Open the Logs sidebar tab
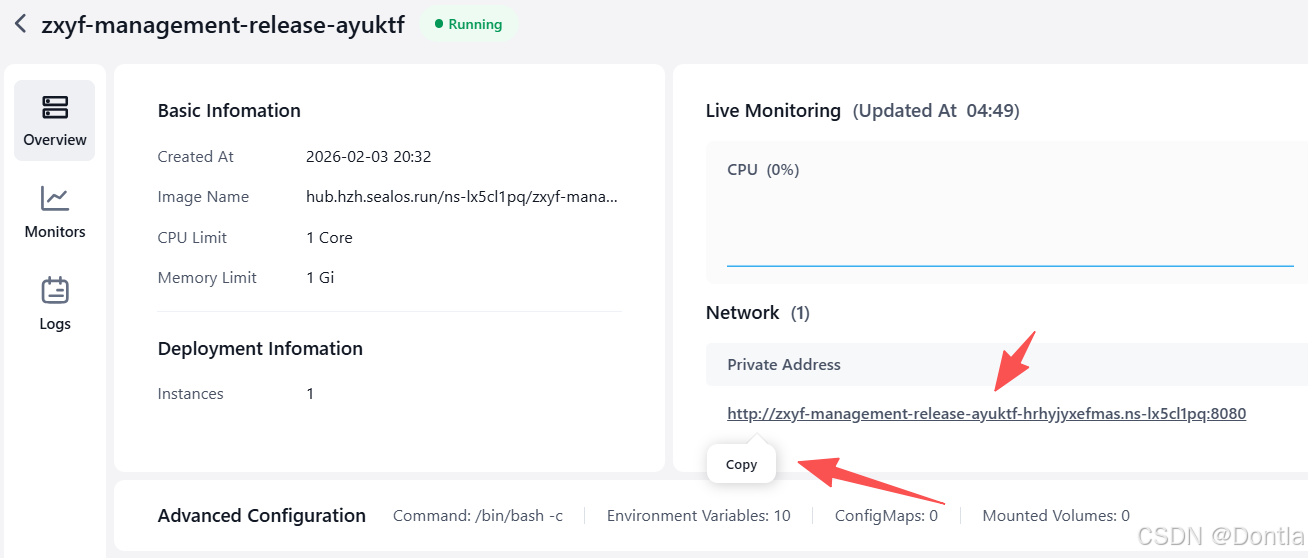Viewport: 1308px width, 558px height. pos(55,304)
